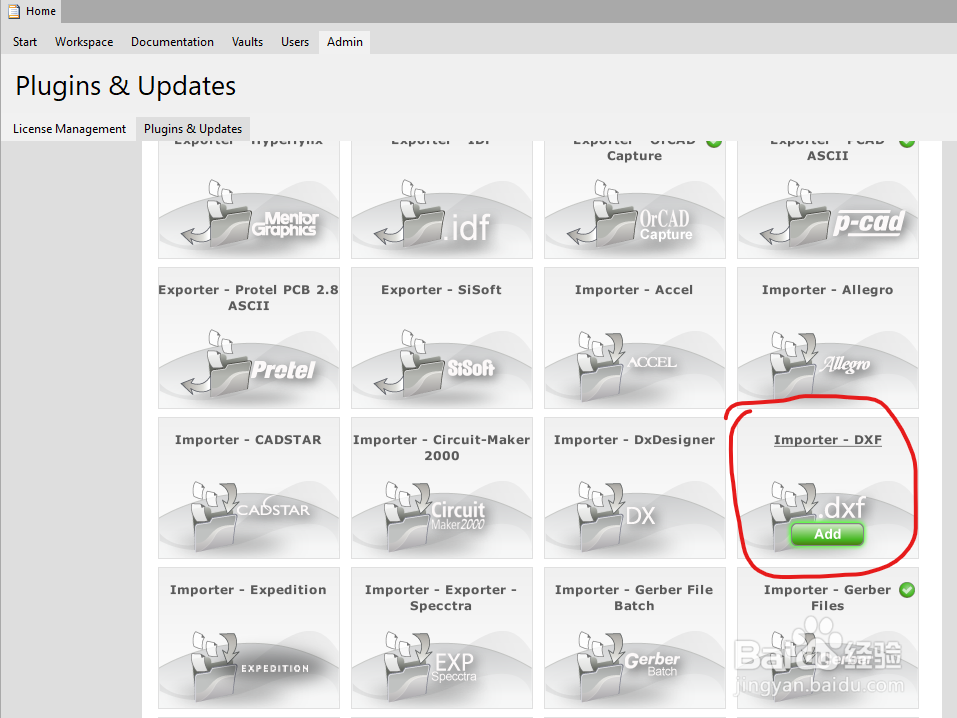This screenshot has height=718, width=957.
Task: Click the Exporter Hyperlynx Mentor Graphics icon
Action: click(x=249, y=214)
